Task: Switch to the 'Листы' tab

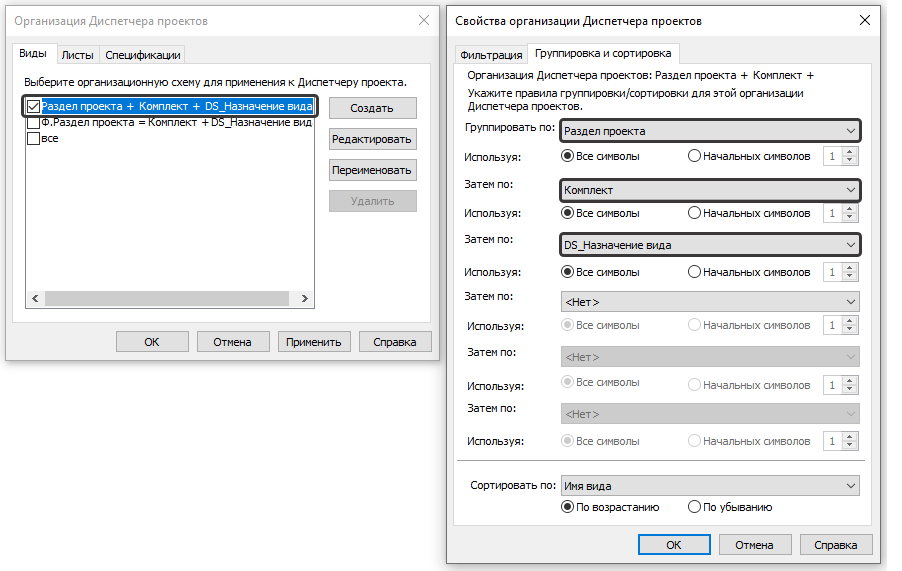Action: tap(77, 55)
